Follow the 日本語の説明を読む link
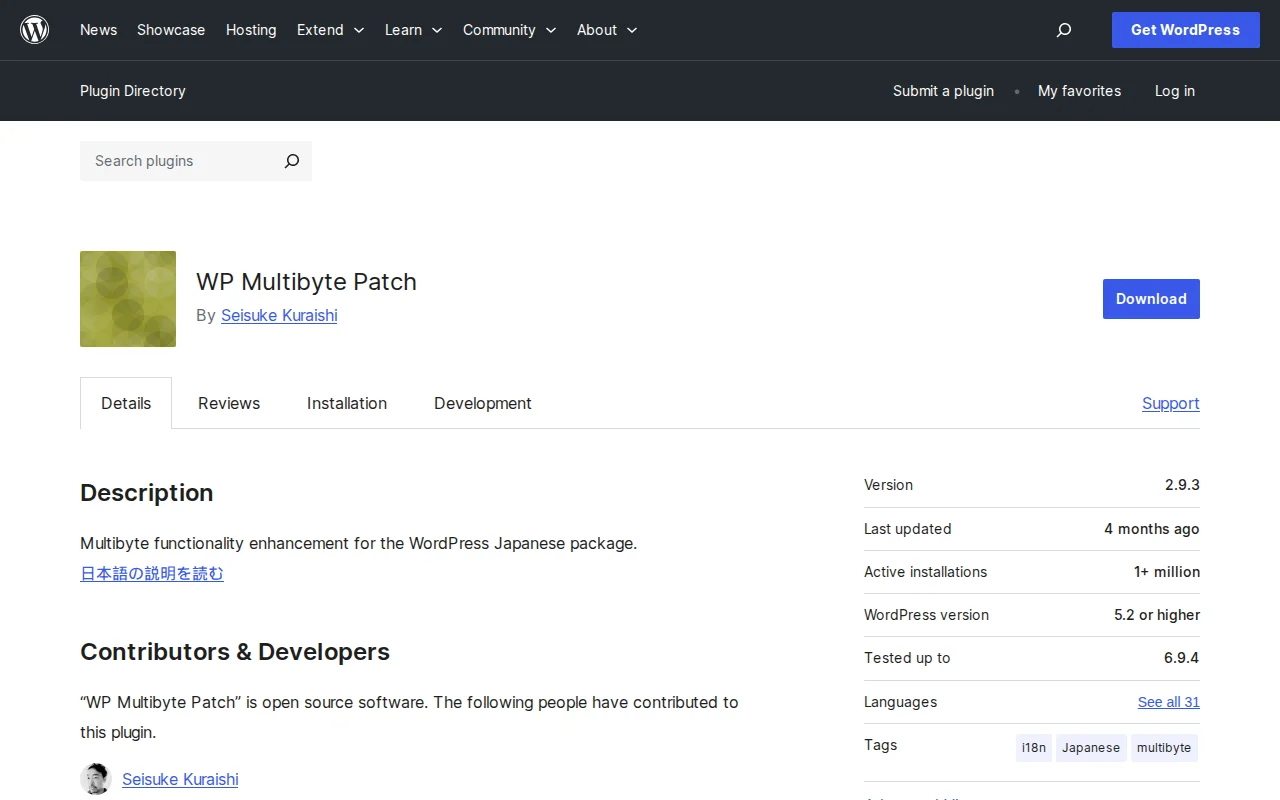Screen dimensions: 1280x800 point(151,573)
